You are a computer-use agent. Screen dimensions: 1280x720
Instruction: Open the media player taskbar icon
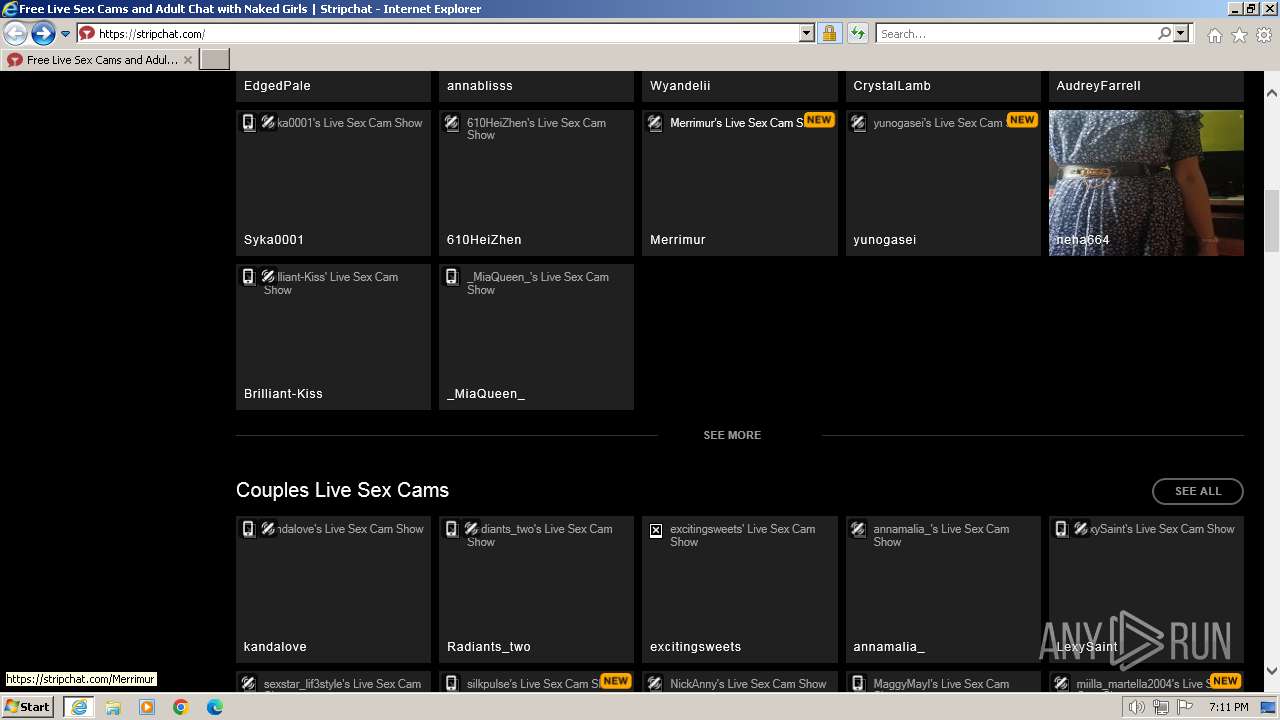tap(147, 707)
